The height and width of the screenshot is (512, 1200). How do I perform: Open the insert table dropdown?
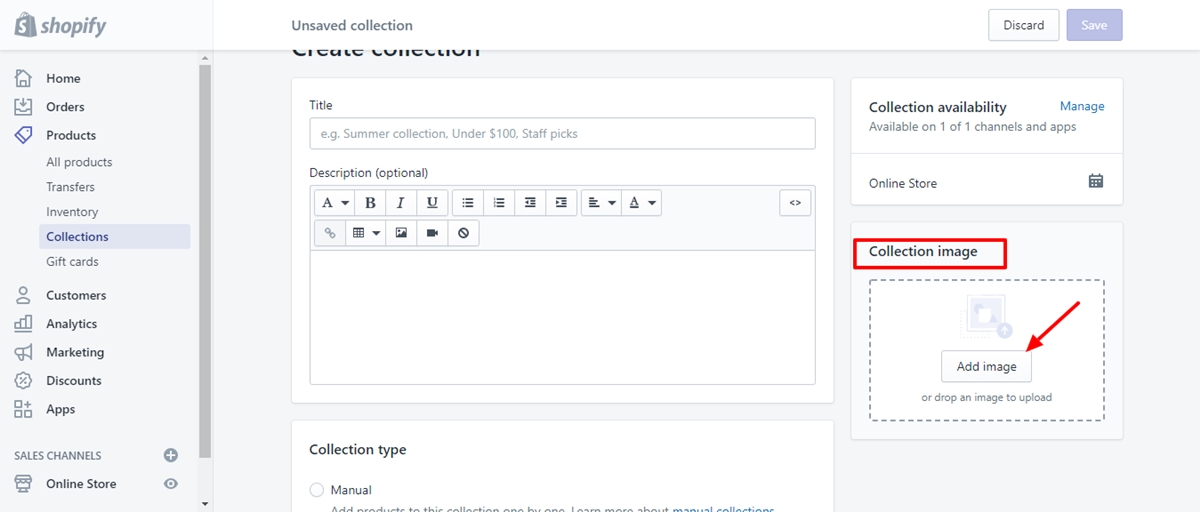coord(364,233)
